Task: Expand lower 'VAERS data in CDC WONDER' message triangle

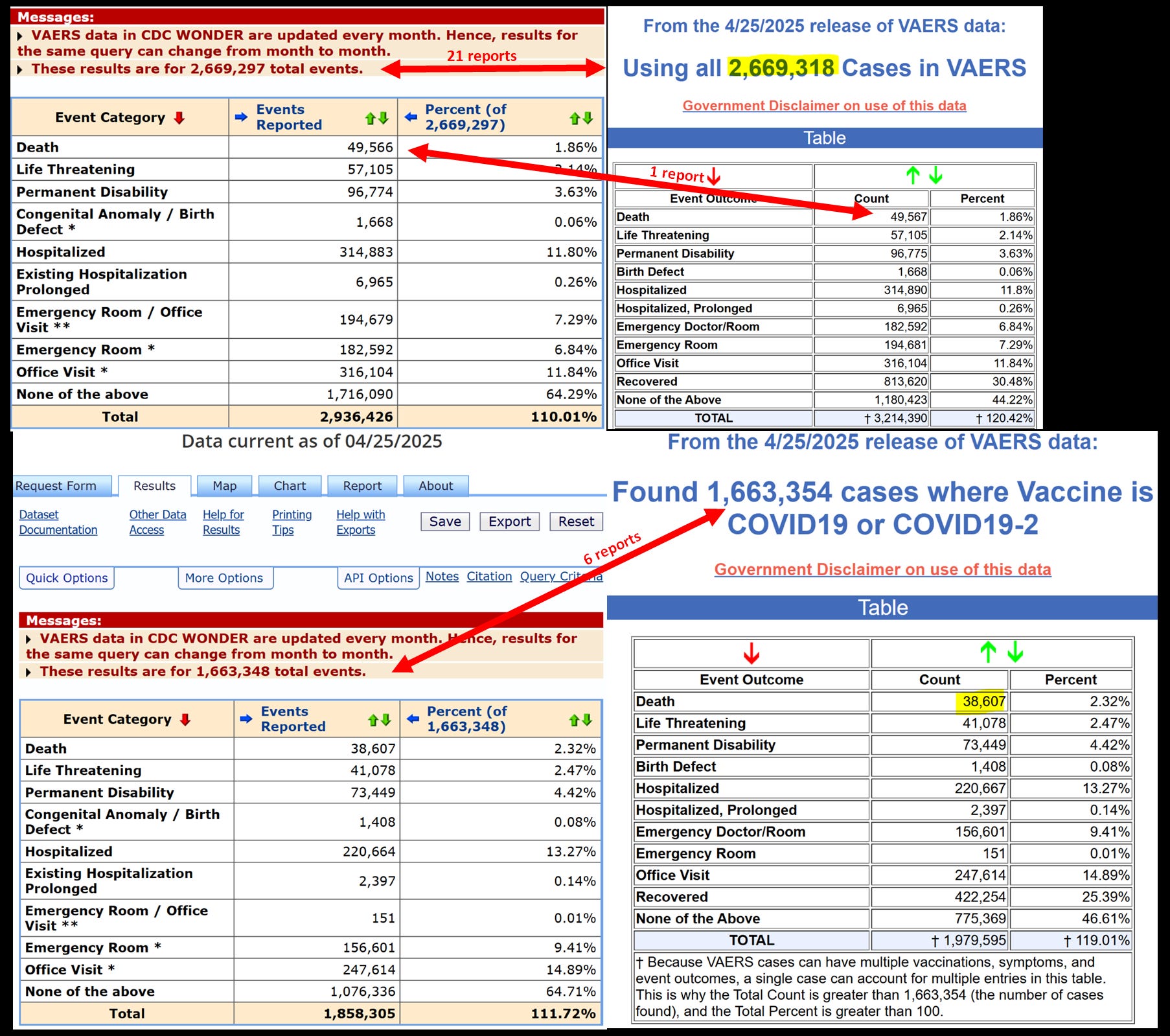Action: (x=29, y=639)
